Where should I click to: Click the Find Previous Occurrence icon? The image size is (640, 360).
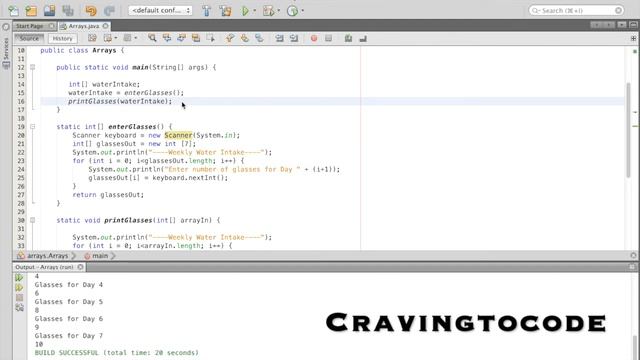tap(167, 38)
